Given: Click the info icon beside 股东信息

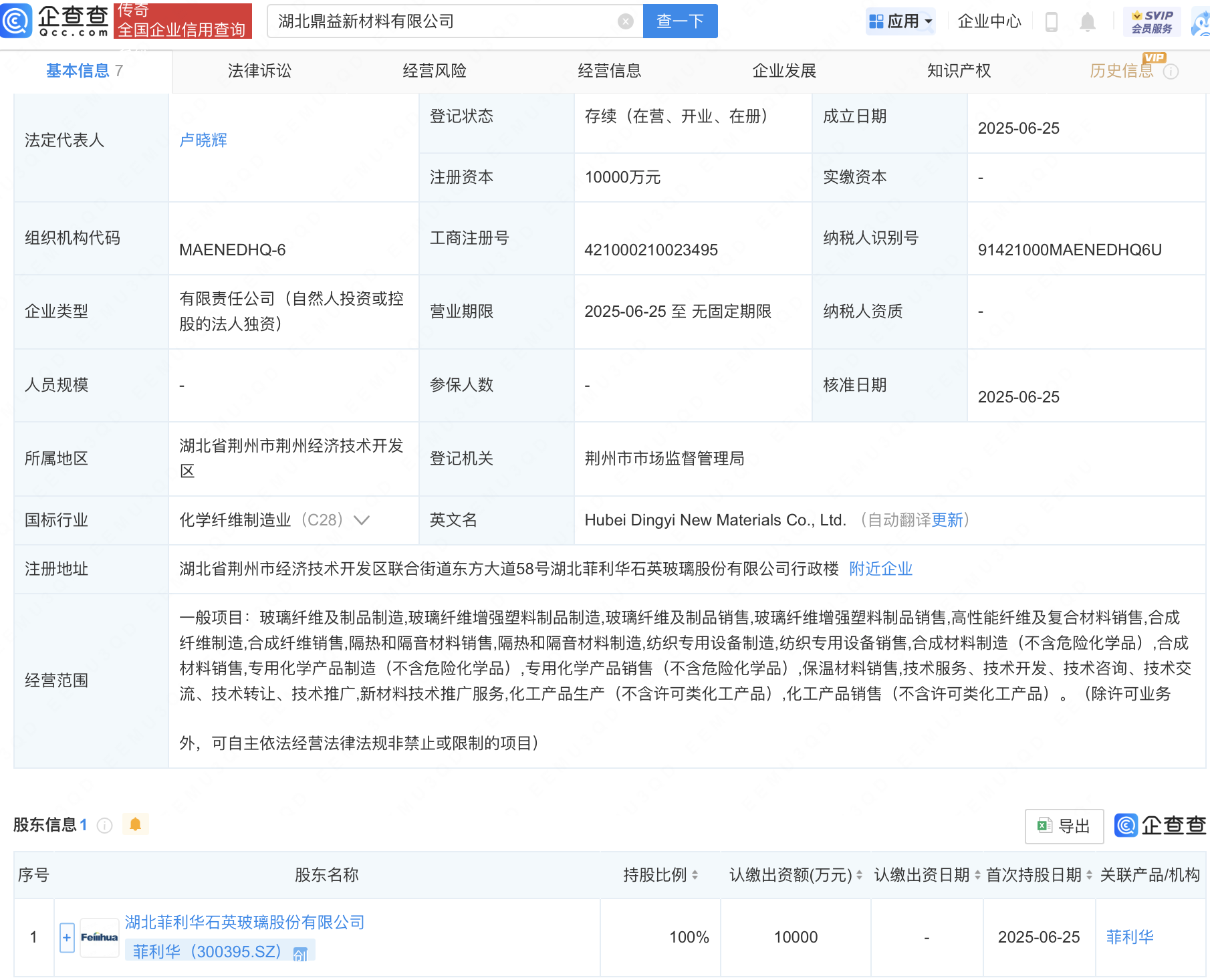Looking at the screenshot, I should (104, 826).
